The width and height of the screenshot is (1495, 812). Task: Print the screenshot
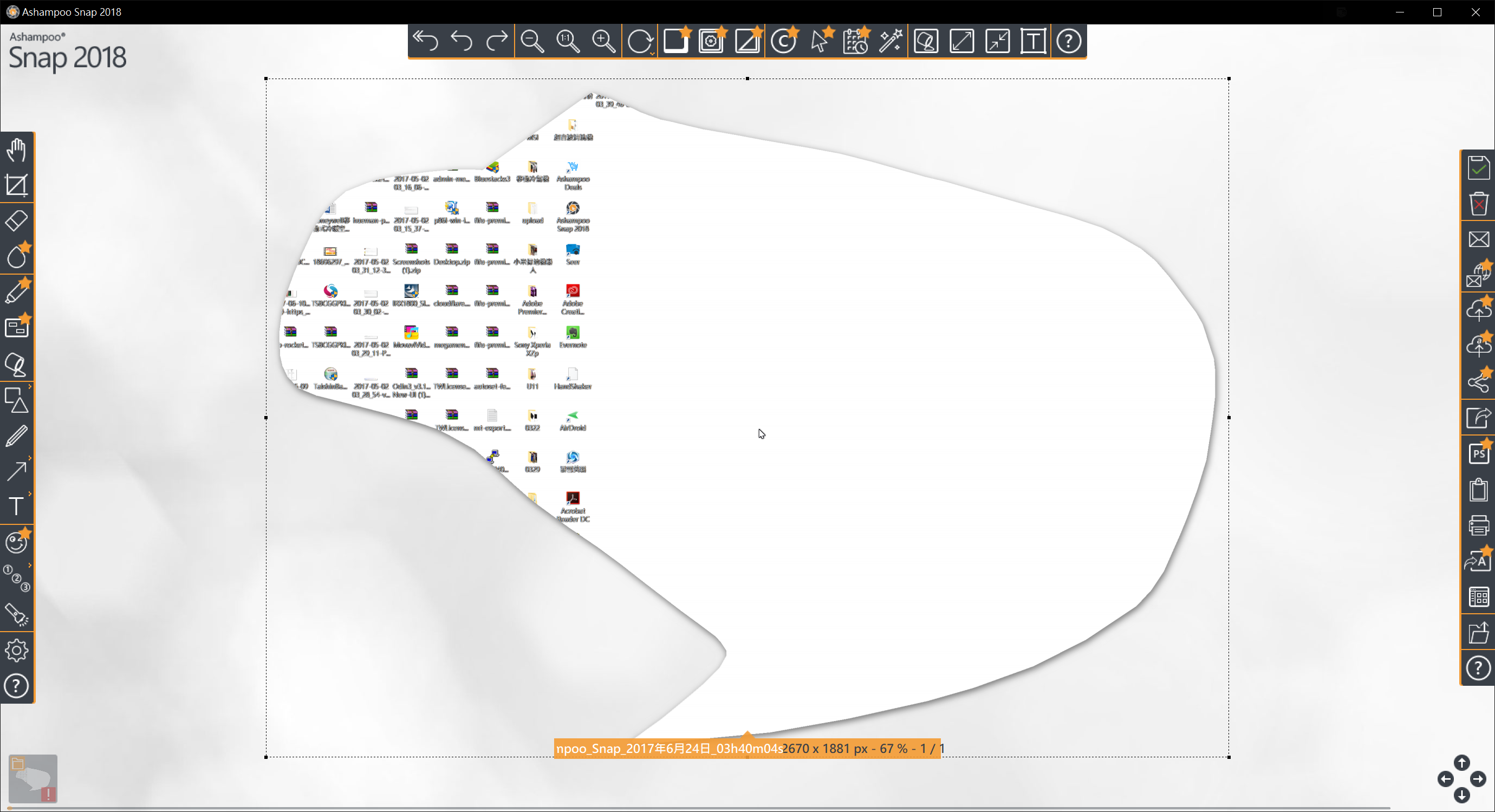1478,526
